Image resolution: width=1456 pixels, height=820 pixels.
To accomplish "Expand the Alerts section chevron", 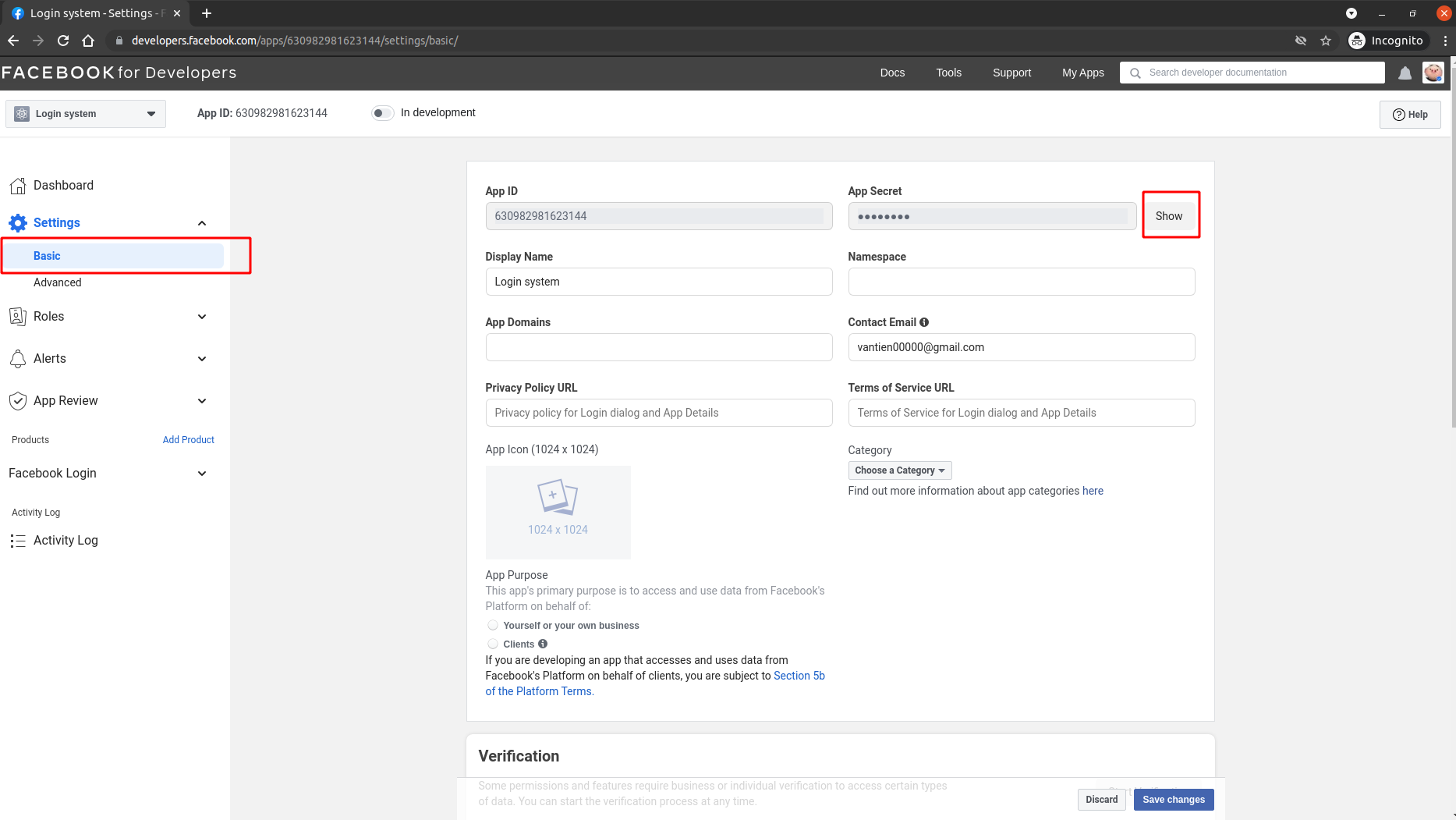I will tap(202, 359).
